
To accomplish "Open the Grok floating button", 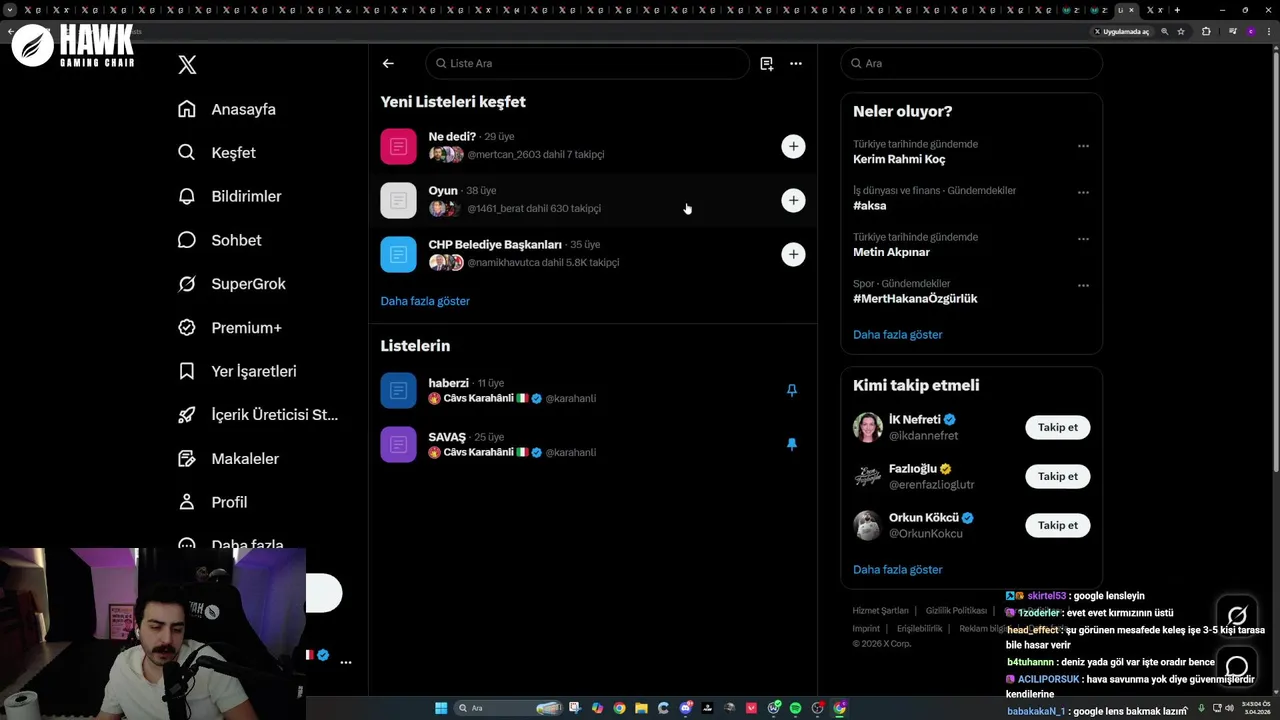I will pos(1237,615).
